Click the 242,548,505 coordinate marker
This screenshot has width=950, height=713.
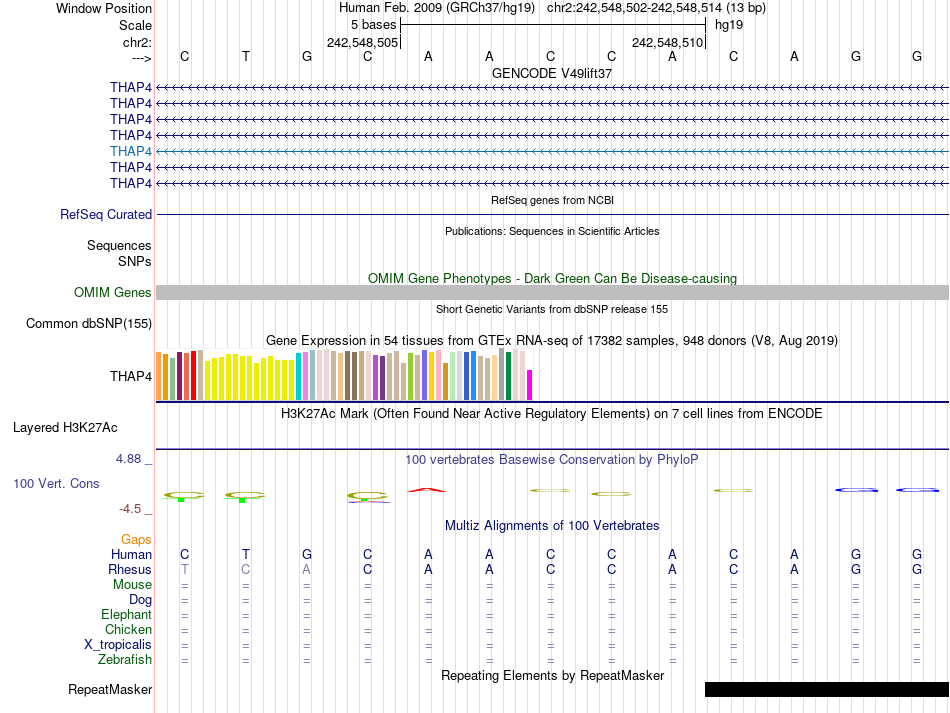362,42
